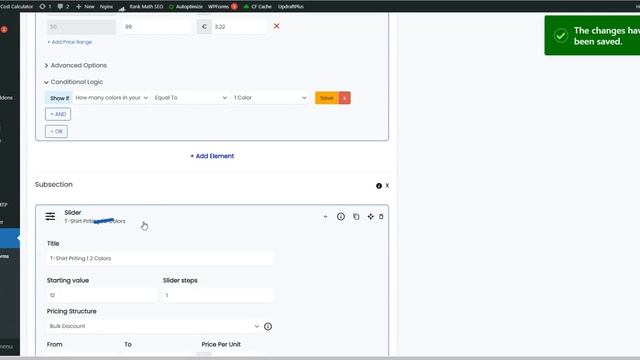Click + Add Element link

212,156
